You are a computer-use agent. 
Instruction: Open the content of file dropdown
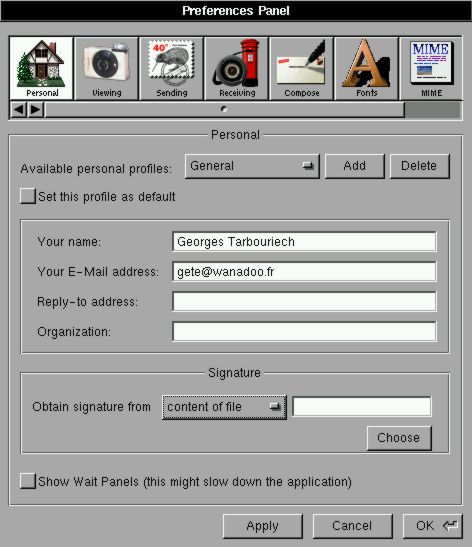pyautogui.click(x=224, y=407)
